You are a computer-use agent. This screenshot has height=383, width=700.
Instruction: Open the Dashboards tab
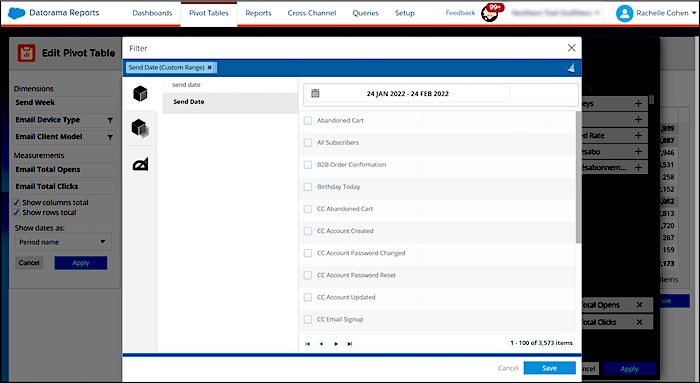(152, 13)
